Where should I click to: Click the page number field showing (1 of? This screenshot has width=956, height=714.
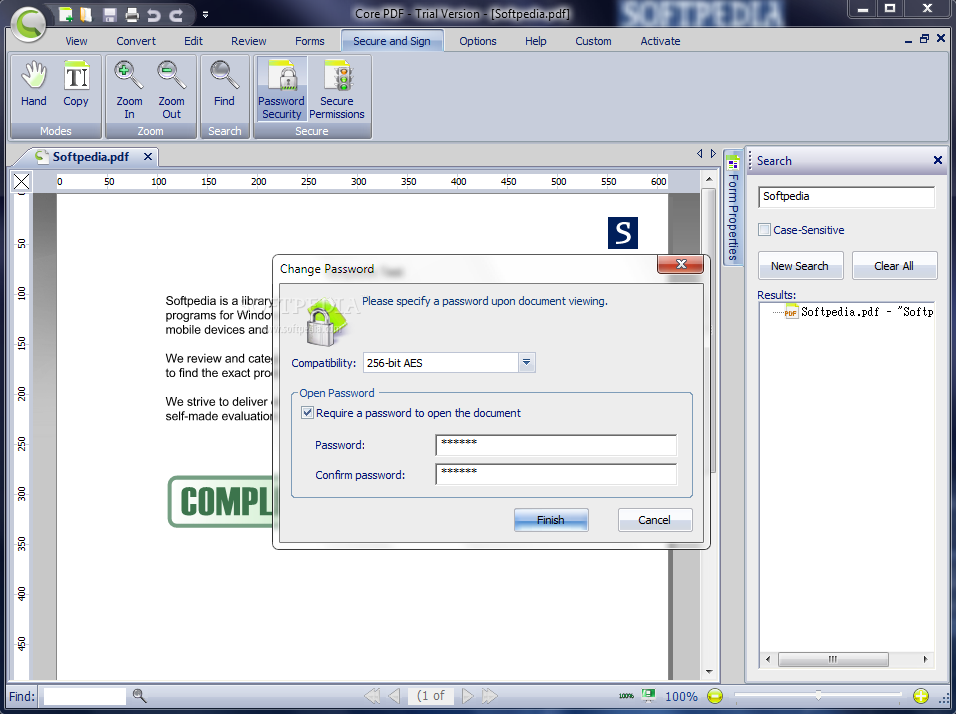[x=430, y=696]
